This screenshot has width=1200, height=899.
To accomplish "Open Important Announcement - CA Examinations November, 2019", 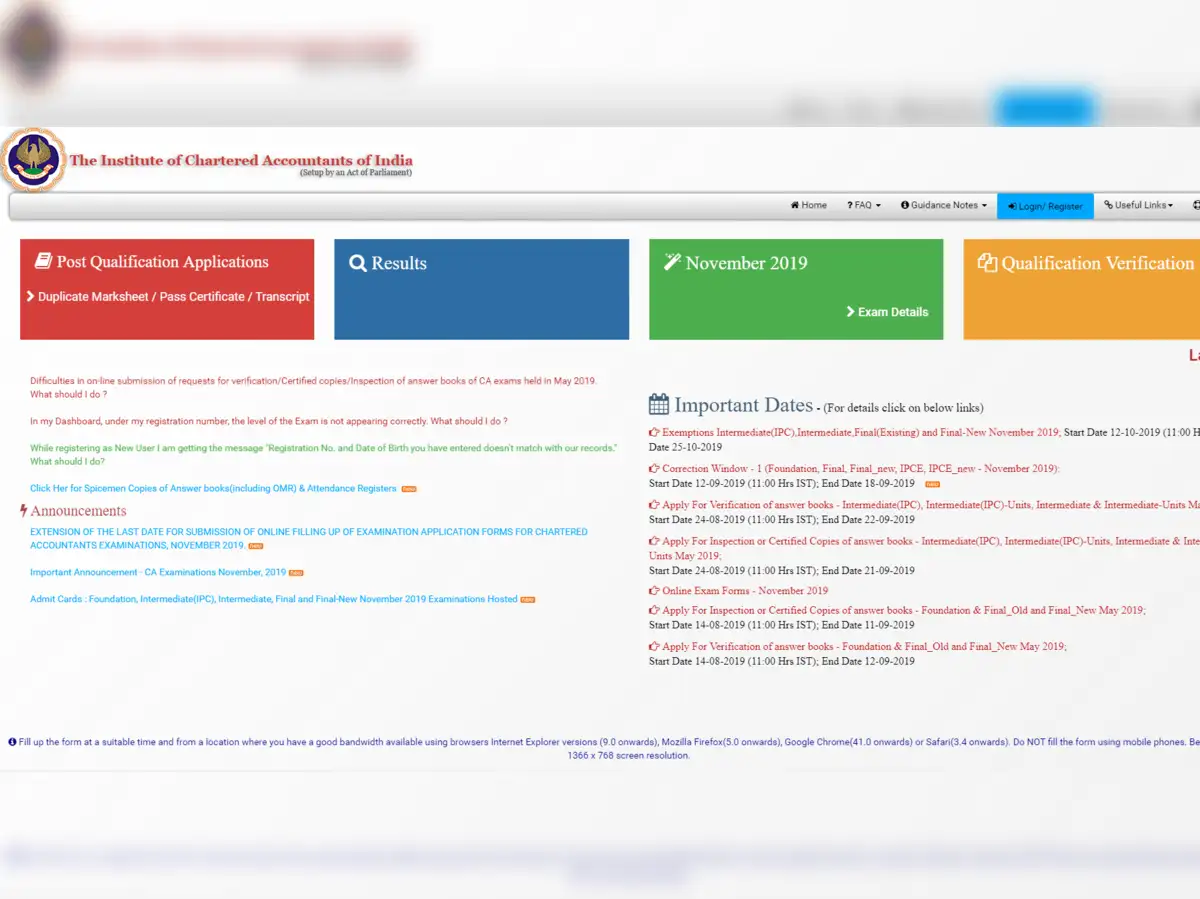I will pyautogui.click(x=158, y=573).
